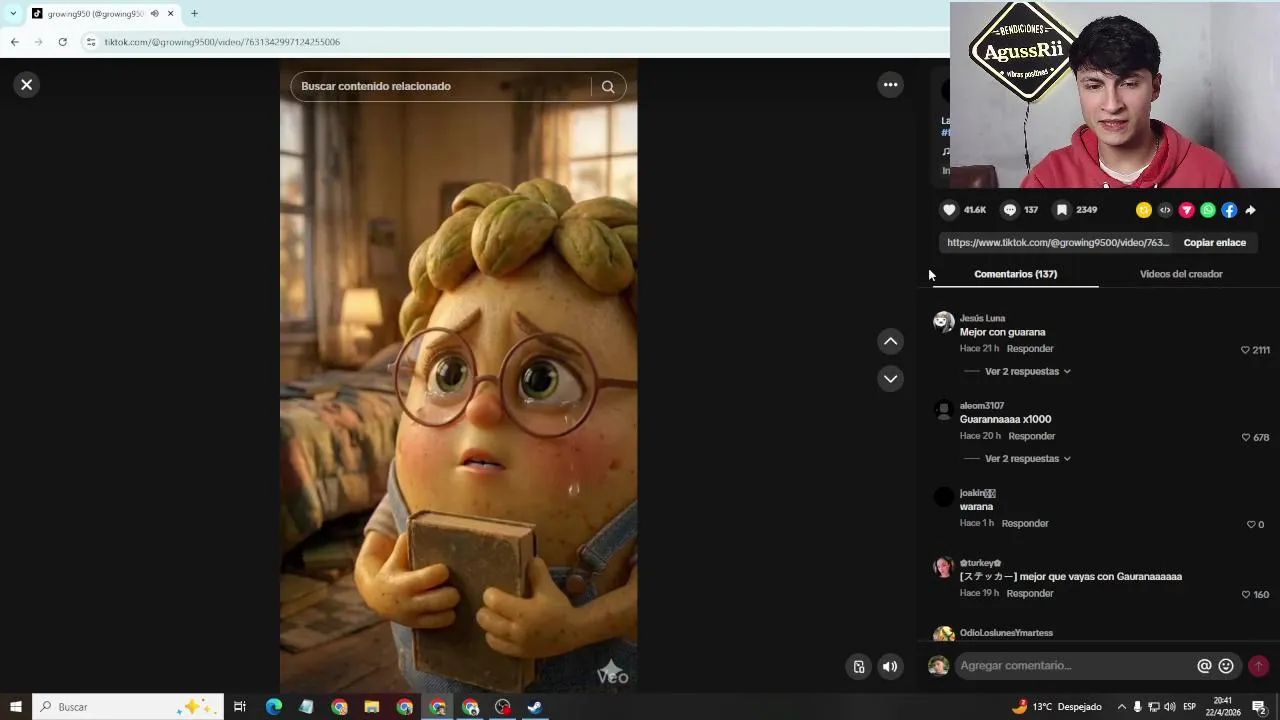1280x720 pixels.
Task: Mute tab via audio speaker icon
Action: [154, 14]
